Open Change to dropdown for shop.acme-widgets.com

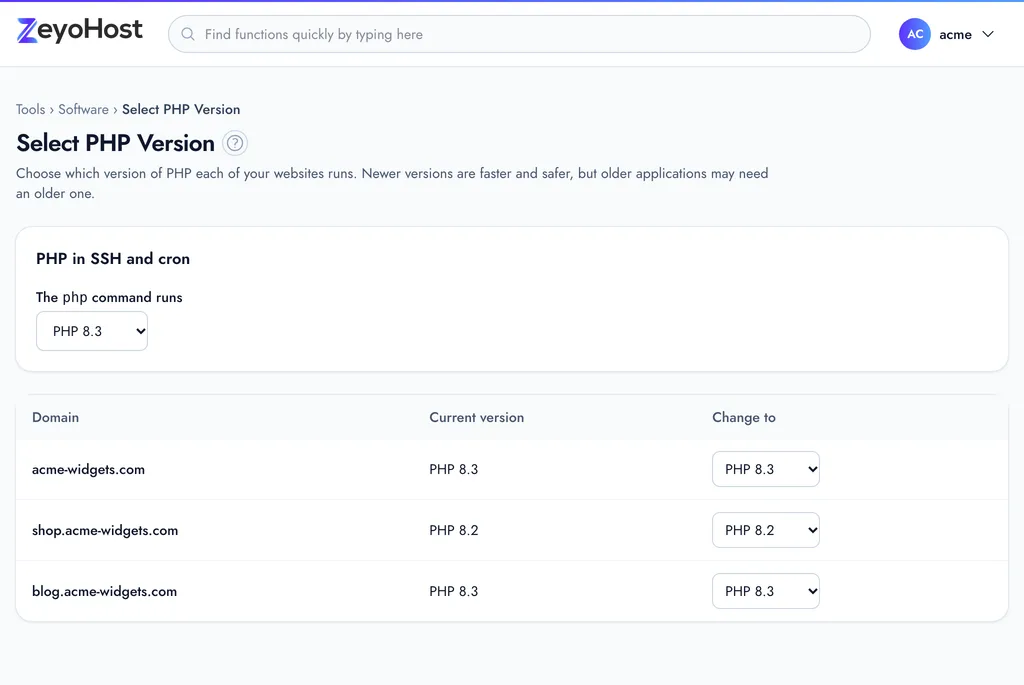[765, 530]
